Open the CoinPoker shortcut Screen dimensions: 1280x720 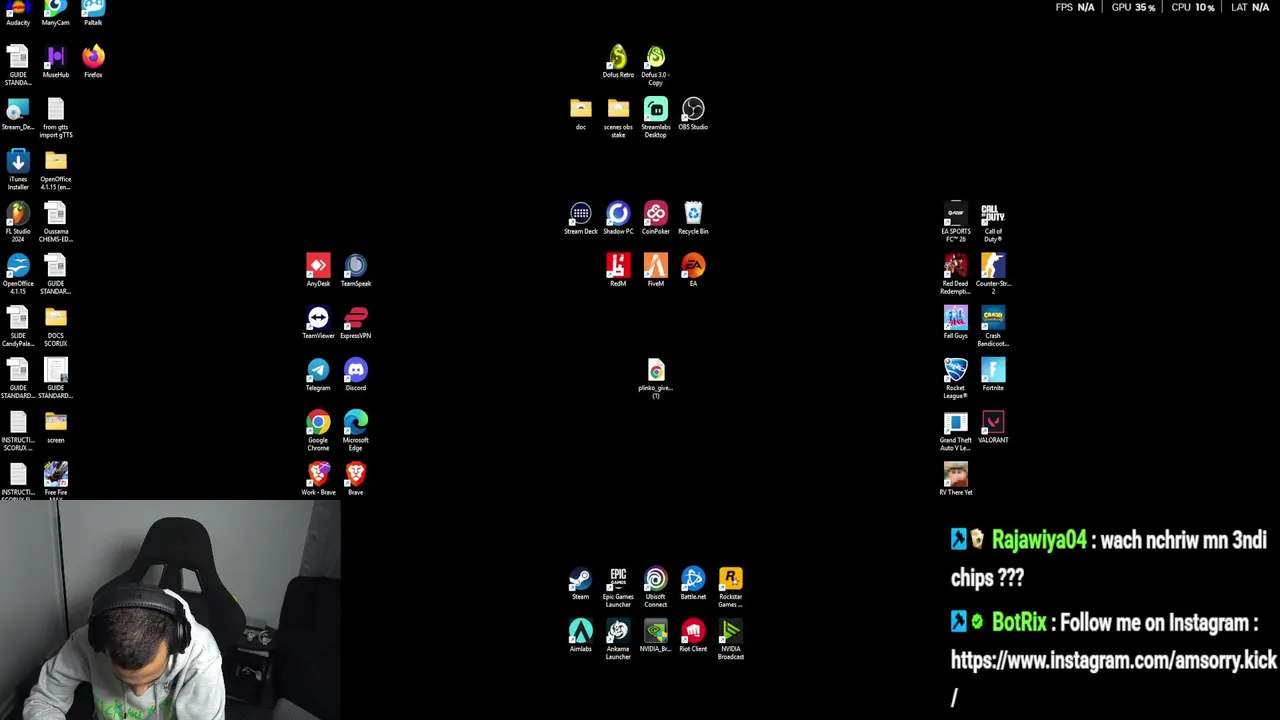pyautogui.click(x=656, y=219)
